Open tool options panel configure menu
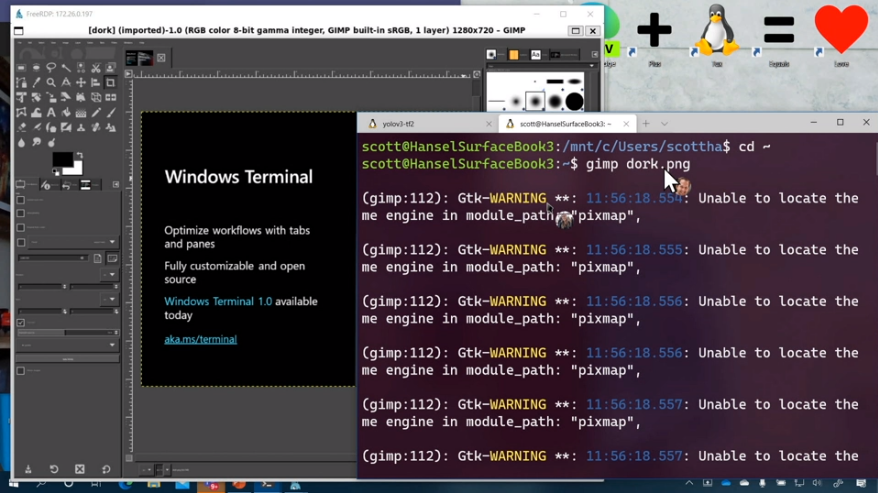This screenshot has height=493, width=878. (x=116, y=184)
